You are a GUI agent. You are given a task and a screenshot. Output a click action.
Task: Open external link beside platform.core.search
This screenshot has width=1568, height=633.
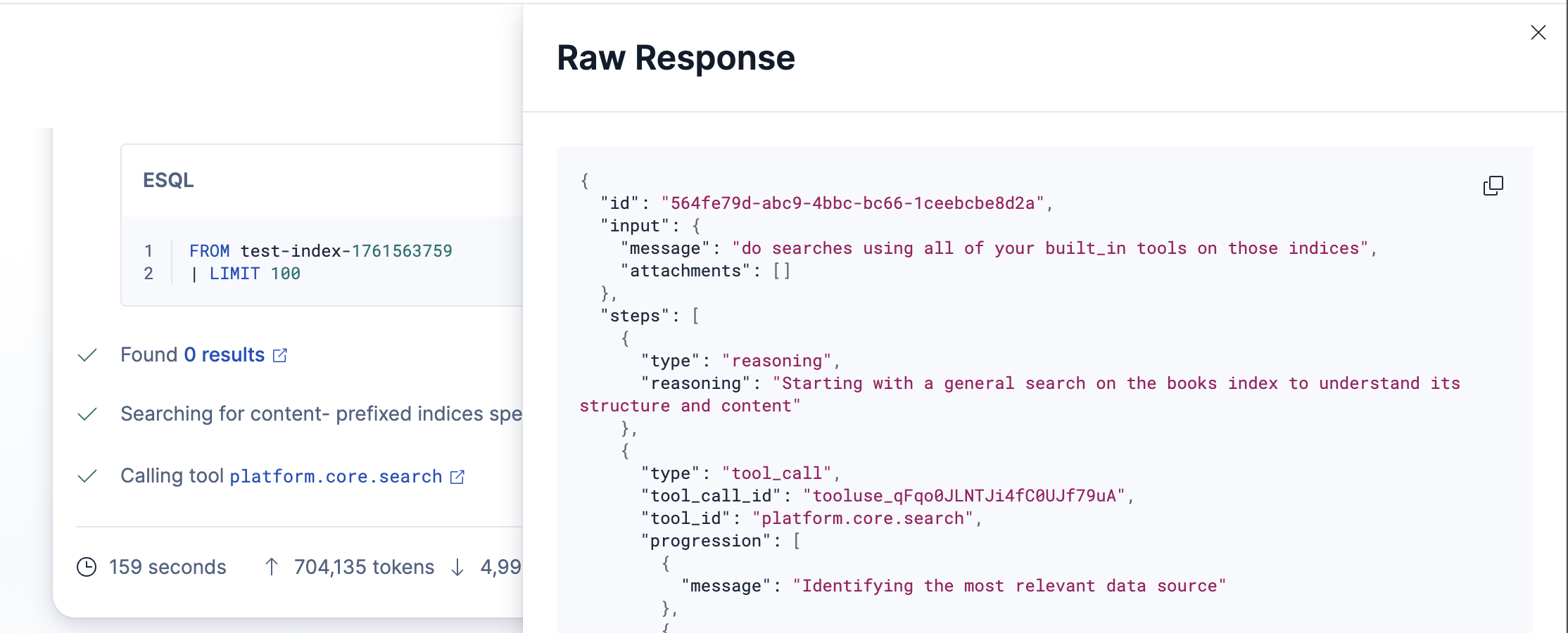click(458, 477)
